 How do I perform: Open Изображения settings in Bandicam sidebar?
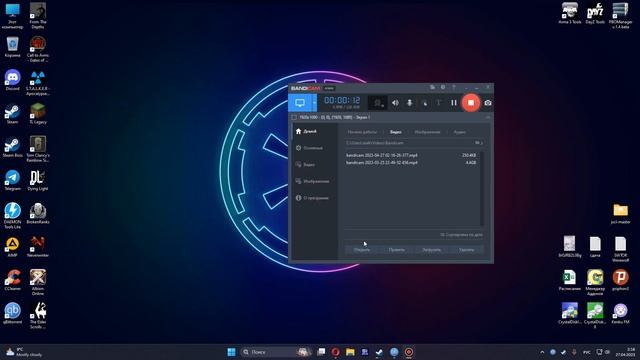click(x=314, y=181)
